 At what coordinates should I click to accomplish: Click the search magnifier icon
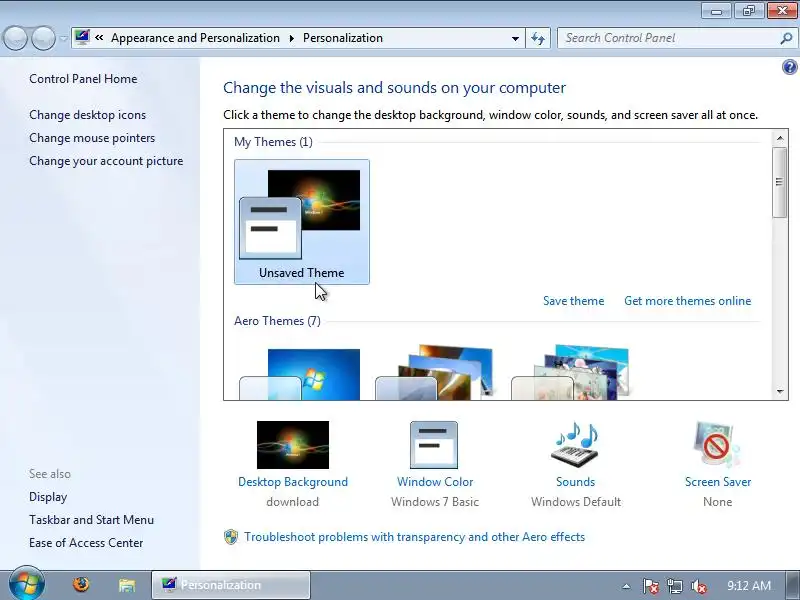click(786, 38)
